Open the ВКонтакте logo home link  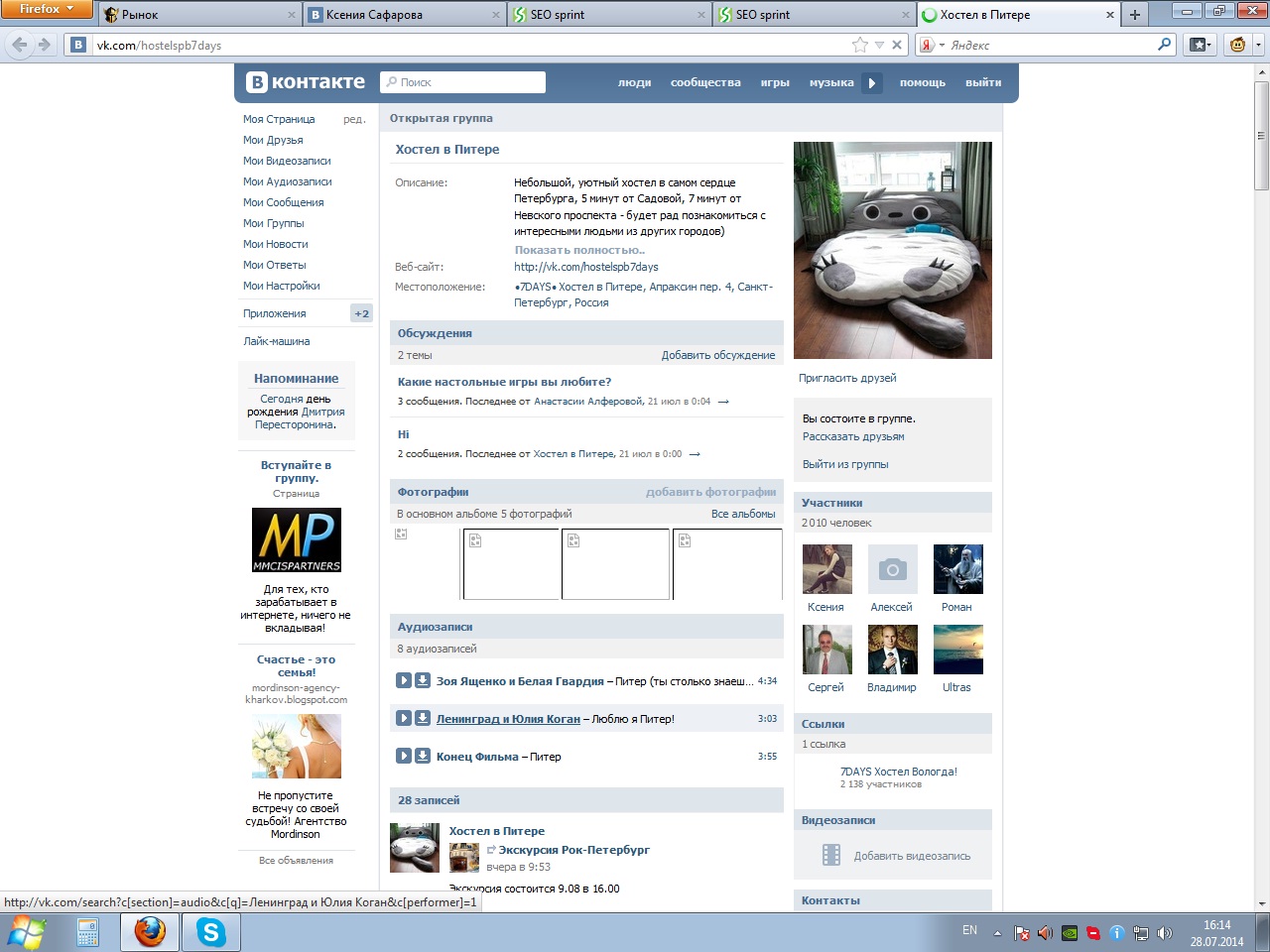307,82
